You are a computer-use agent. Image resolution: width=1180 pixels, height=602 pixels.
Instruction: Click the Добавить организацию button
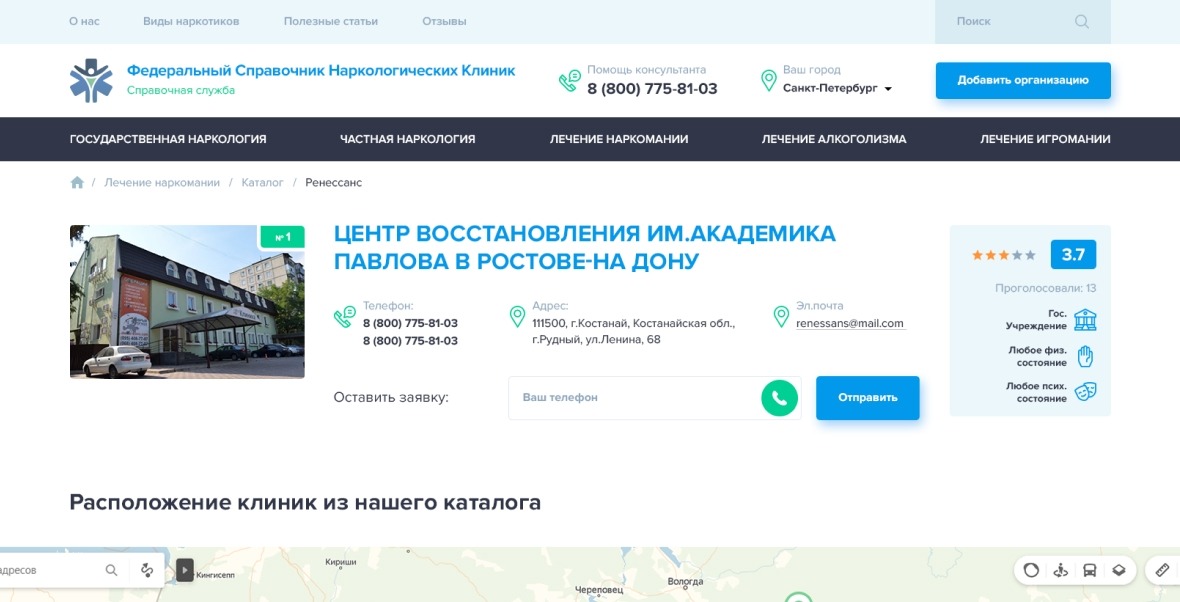[1022, 80]
